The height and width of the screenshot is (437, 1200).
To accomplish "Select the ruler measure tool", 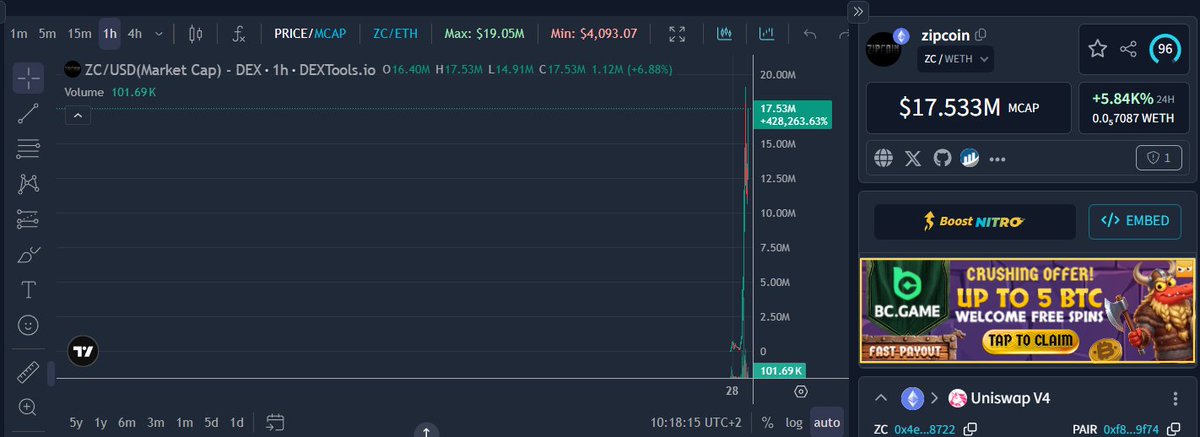I will 28,373.
